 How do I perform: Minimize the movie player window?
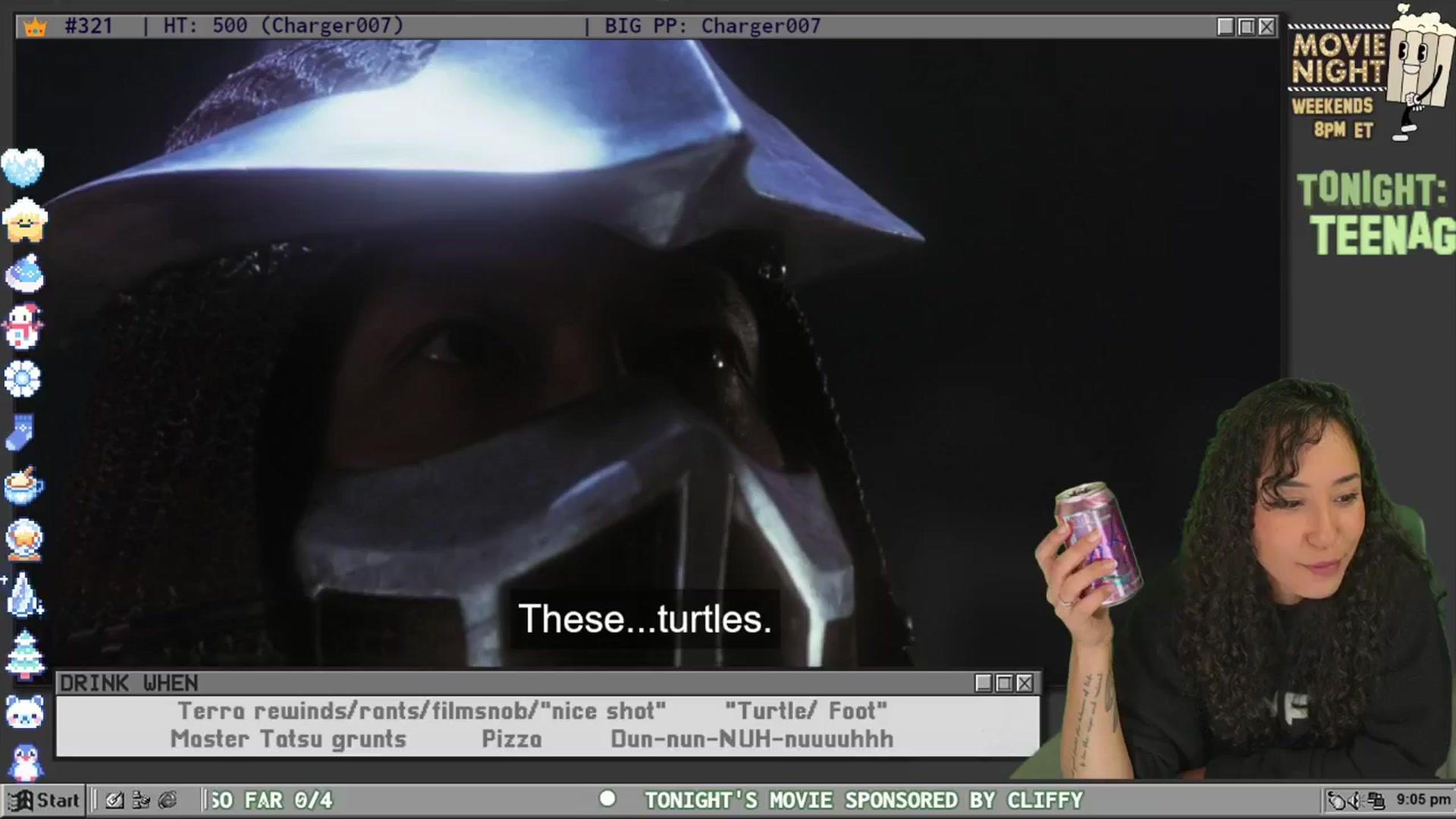pyautogui.click(x=1225, y=27)
